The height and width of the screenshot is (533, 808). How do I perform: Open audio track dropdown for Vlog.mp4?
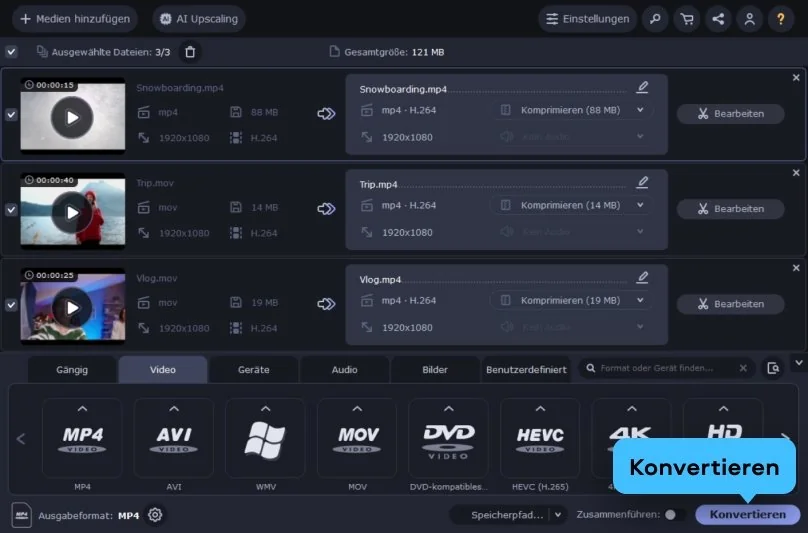[x=571, y=327]
